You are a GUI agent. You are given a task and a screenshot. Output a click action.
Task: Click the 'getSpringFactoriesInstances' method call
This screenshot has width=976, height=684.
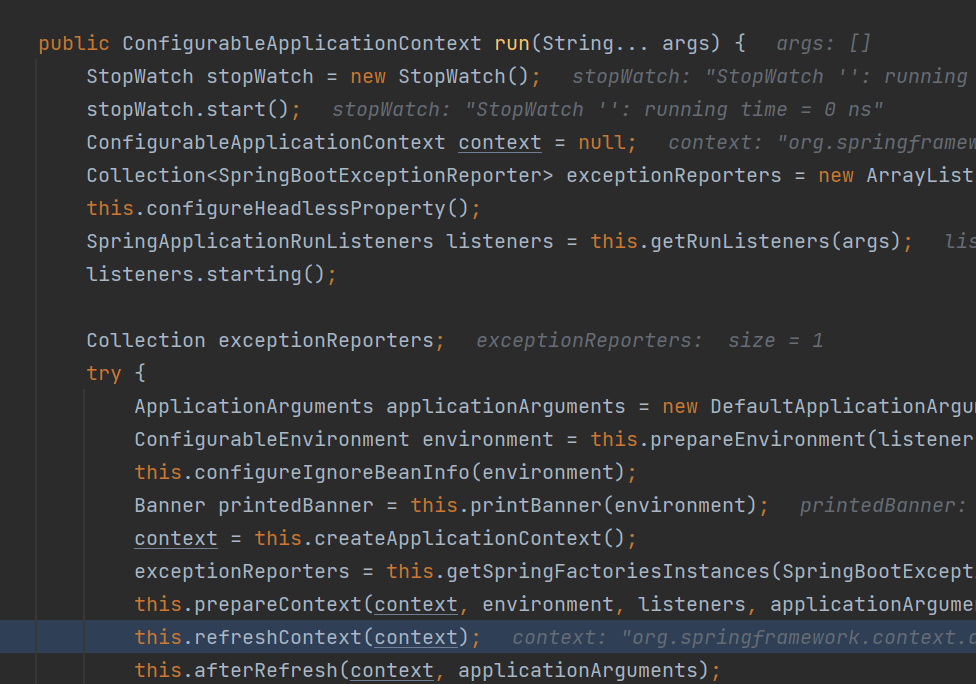click(x=608, y=571)
